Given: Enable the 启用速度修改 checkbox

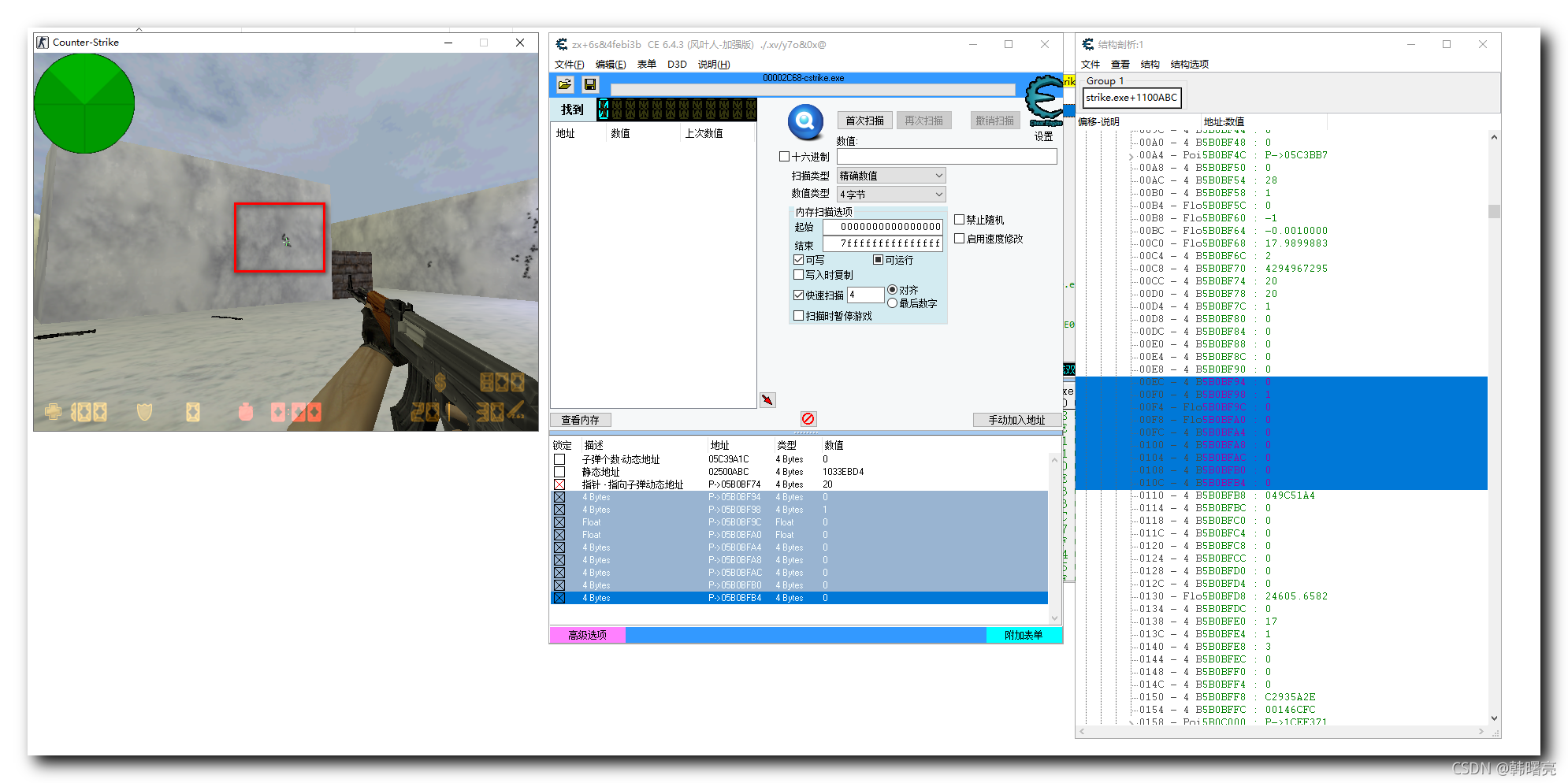Looking at the screenshot, I should [x=960, y=239].
